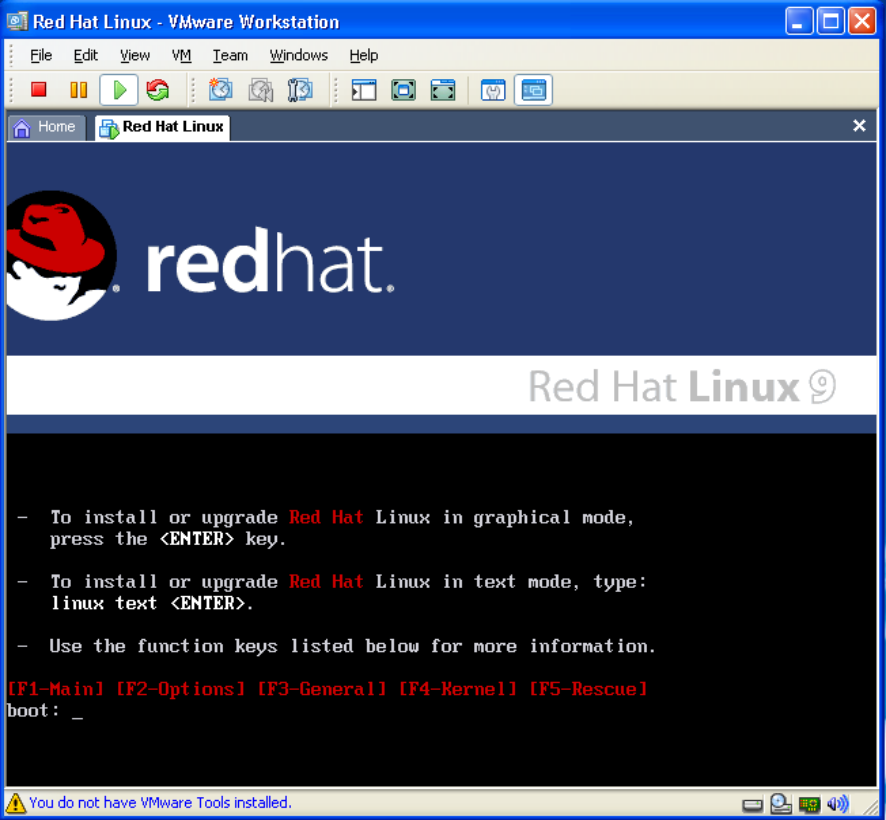The height and width of the screenshot is (820, 886).
Task: Click the sound device status icon
Action: point(838,803)
